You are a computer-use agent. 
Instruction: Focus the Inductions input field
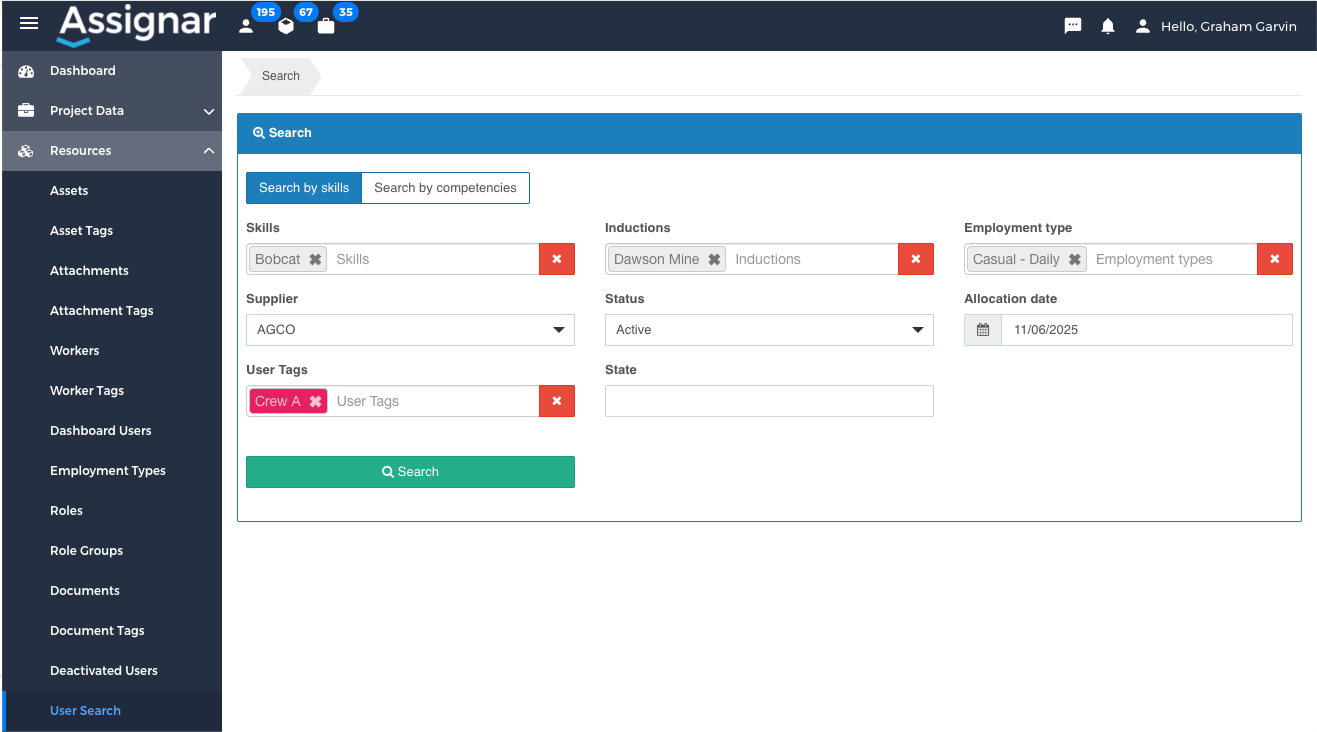point(813,259)
